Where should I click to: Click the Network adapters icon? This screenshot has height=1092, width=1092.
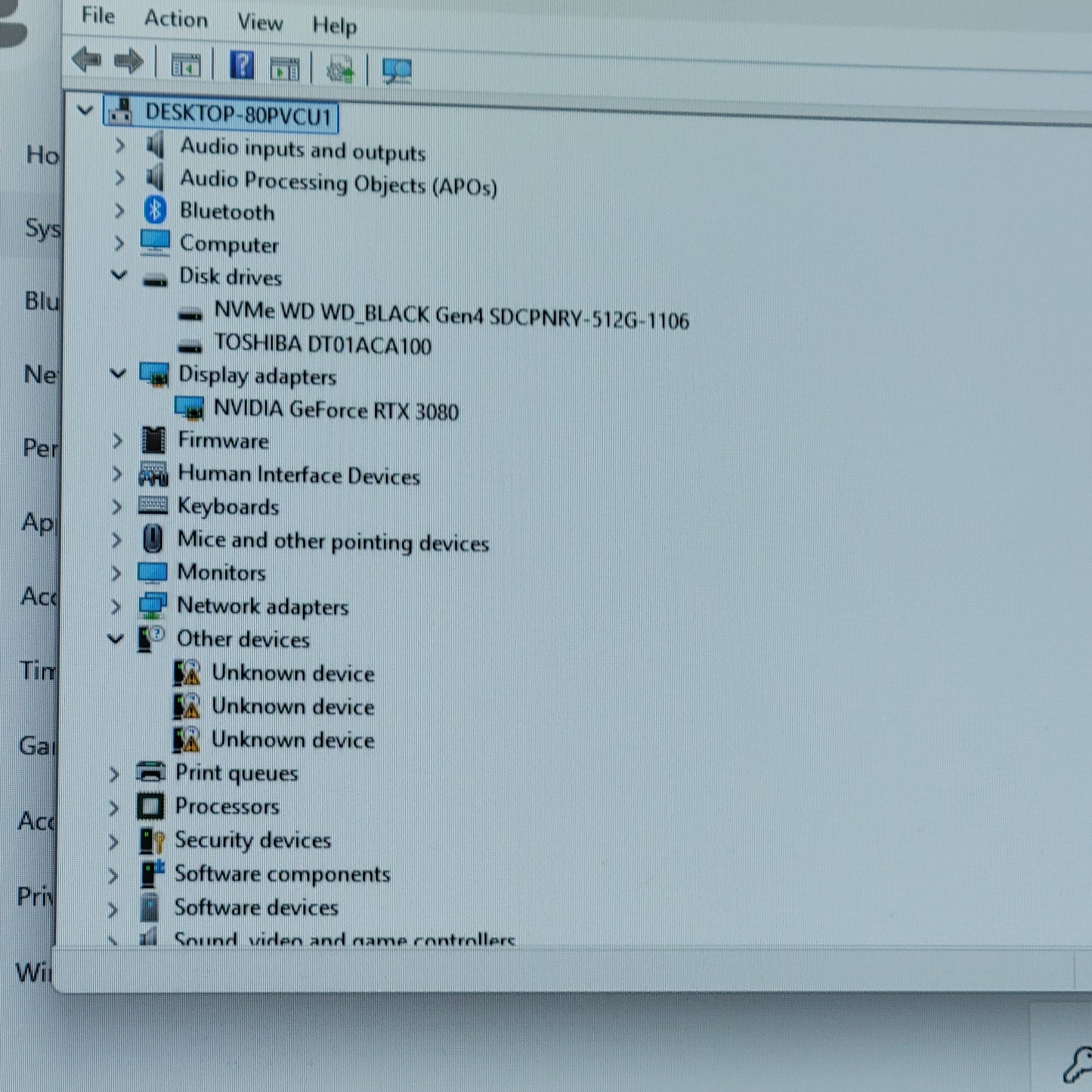click(153, 605)
